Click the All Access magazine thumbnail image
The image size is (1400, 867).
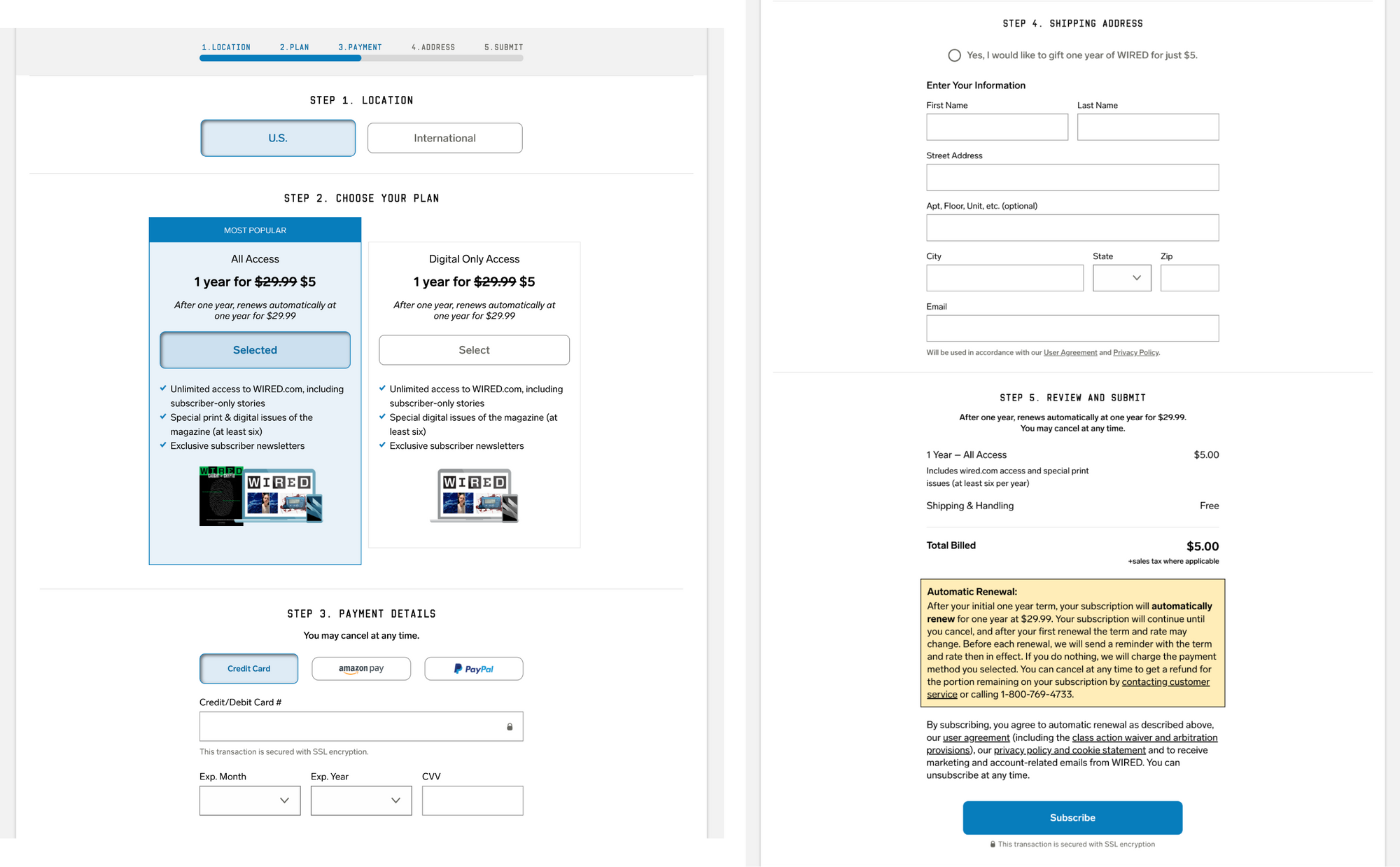pyautogui.click(x=260, y=495)
